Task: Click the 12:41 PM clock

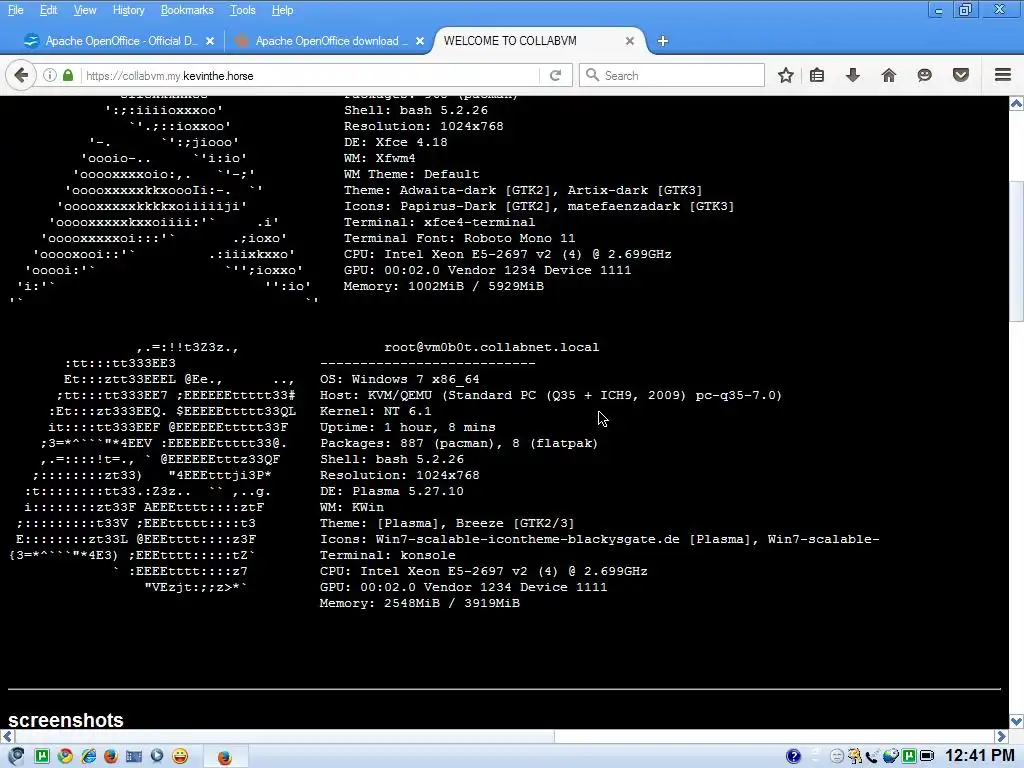Action: pyautogui.click(x=980, y=756)
